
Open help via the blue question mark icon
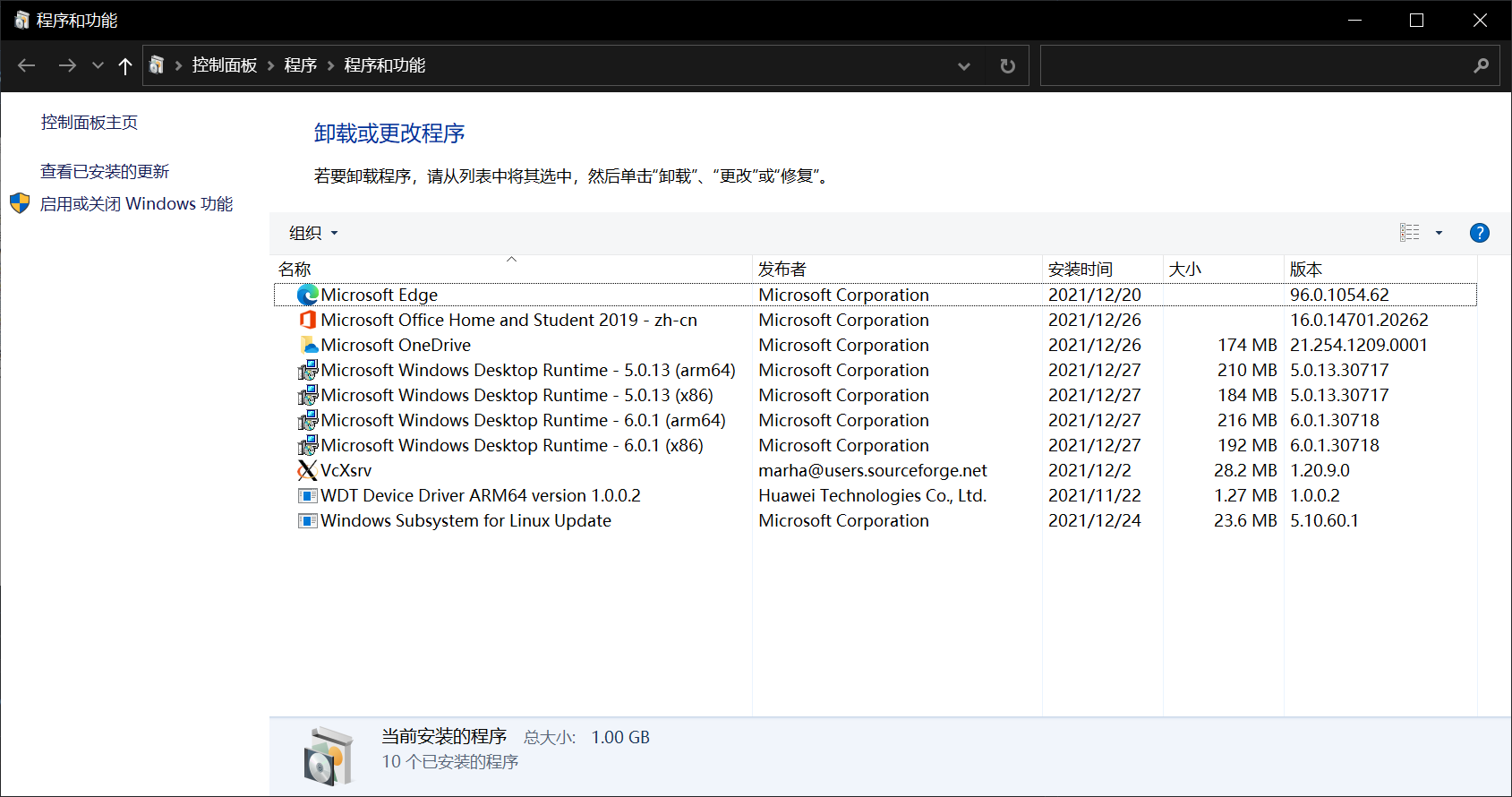1480,233
